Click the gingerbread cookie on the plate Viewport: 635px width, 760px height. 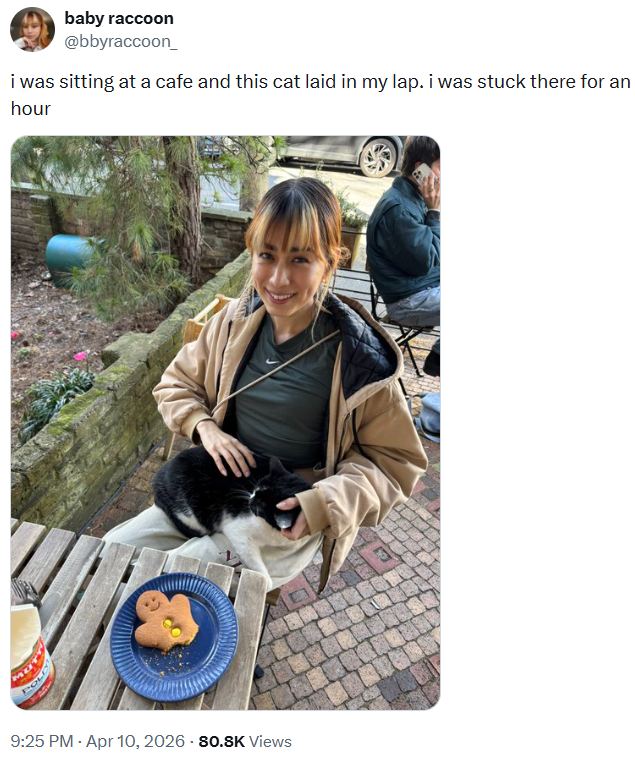coord(166,622)
